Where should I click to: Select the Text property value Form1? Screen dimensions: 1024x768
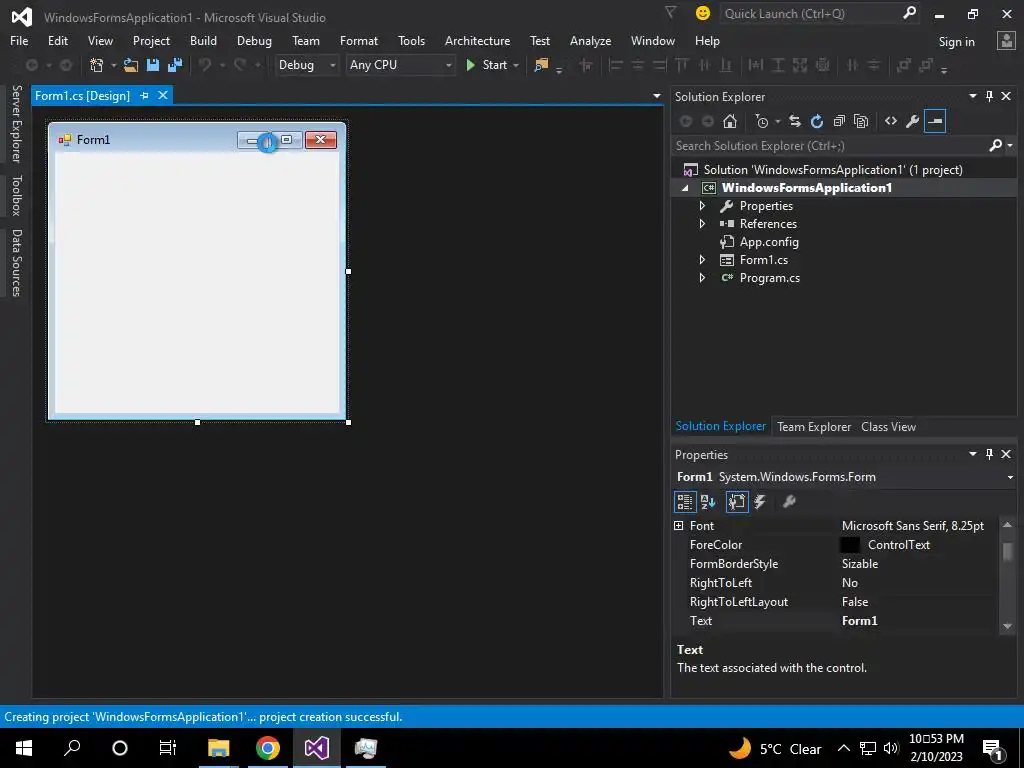(x=859, y=620)
